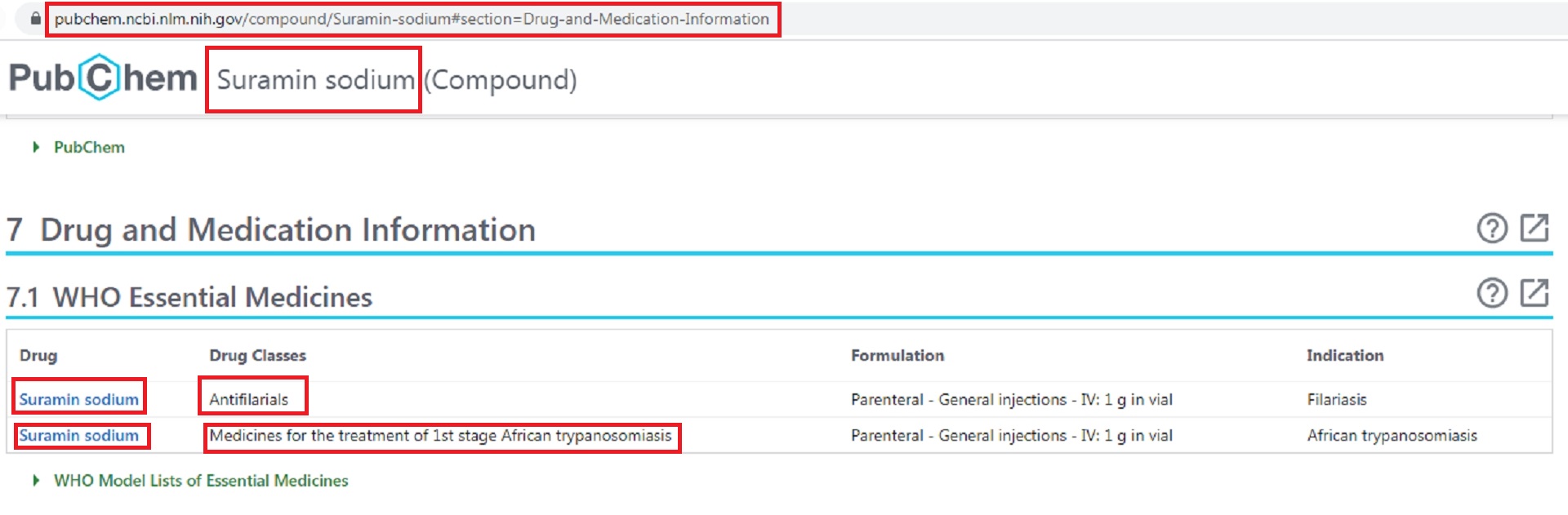Click the browser URL address field
Image resolution: width=1568 pixels, height=515 pixels.
tap(412, 19)
